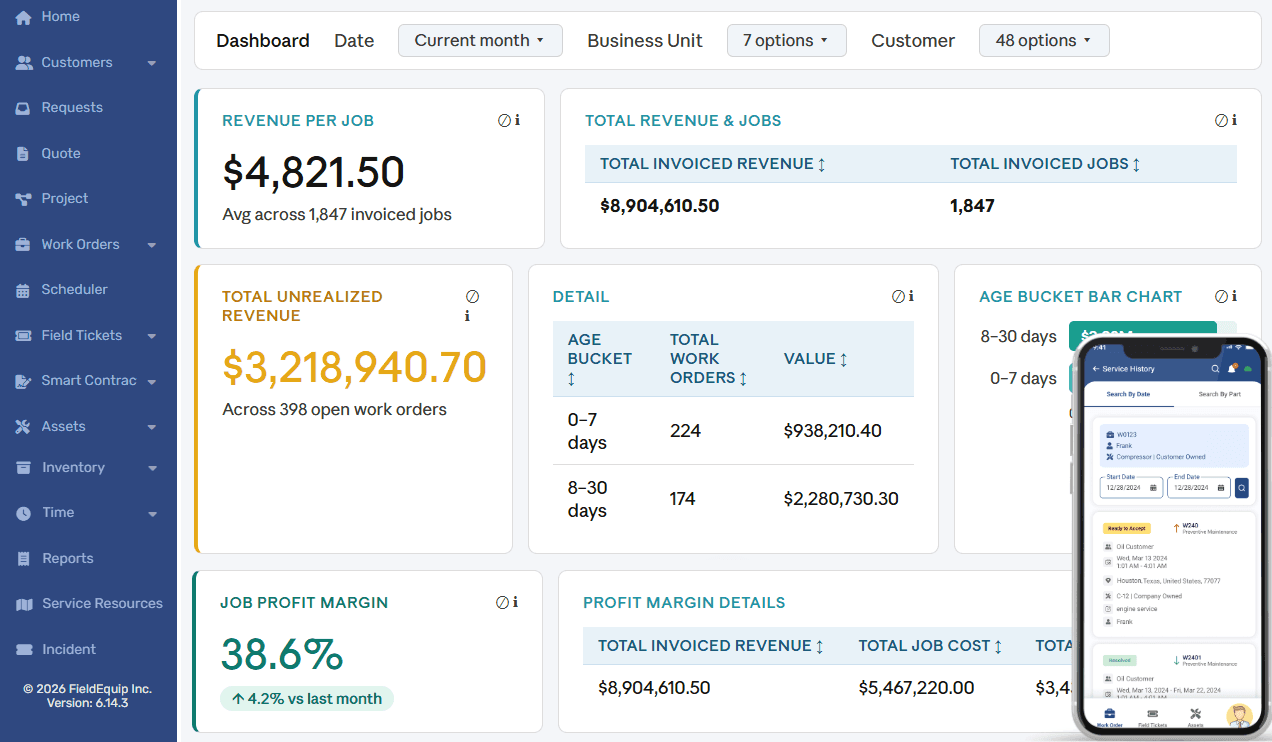Click info icon on the Detail card
1272x742 pixels.
pyautogui.click(x=911, y=296)
